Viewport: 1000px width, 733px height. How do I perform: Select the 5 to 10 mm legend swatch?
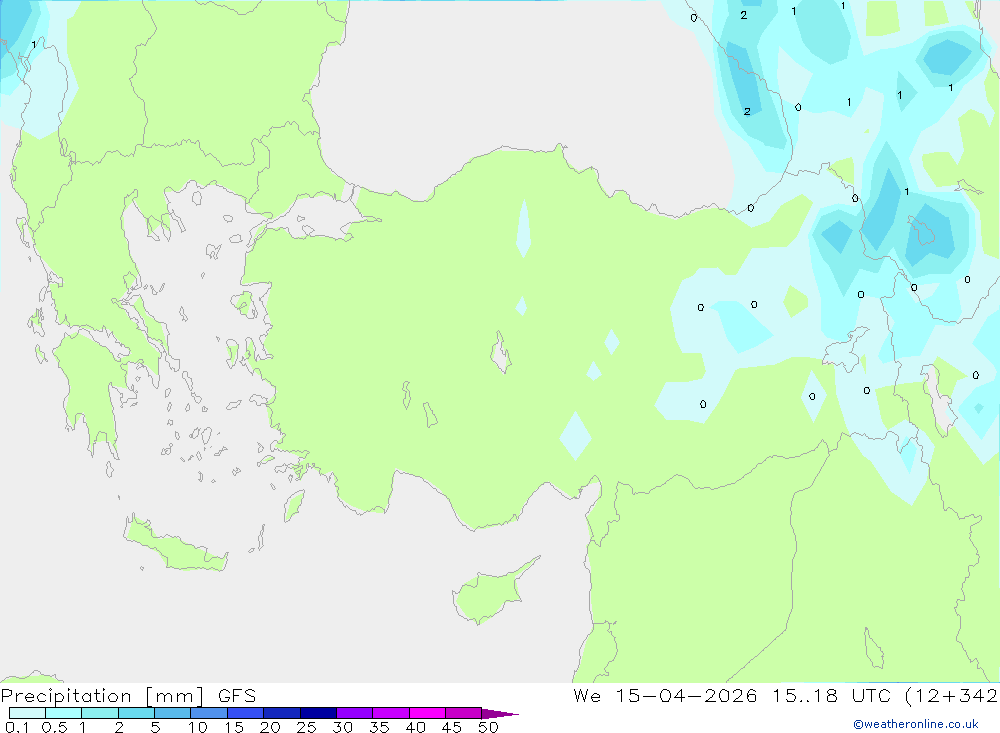click(x=173, y=713)
